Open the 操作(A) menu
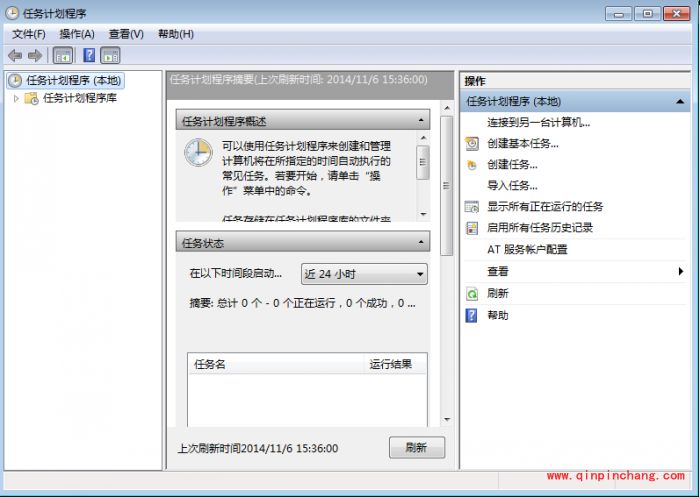 [77, 34]
